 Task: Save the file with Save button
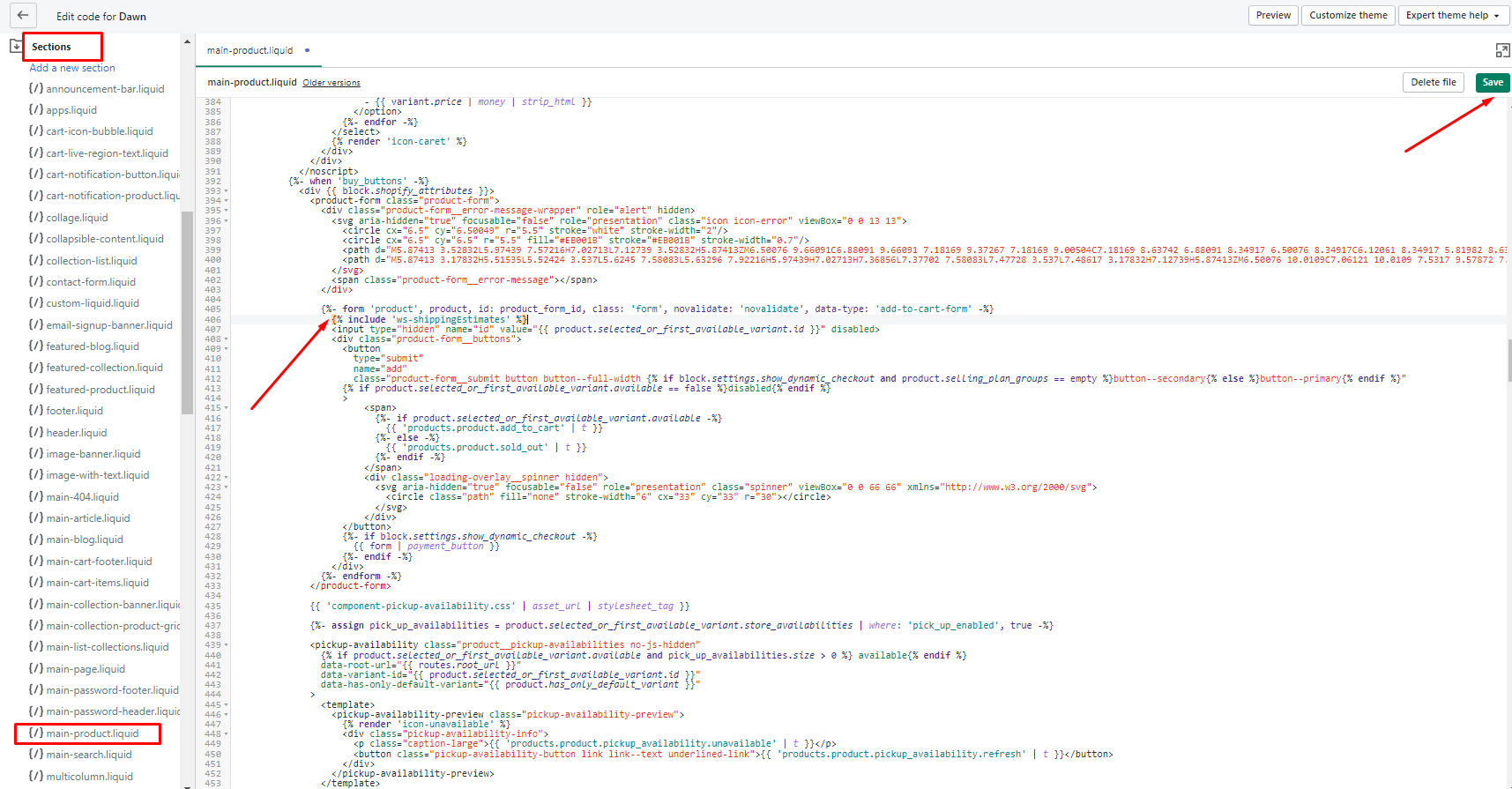(1493, 82)
